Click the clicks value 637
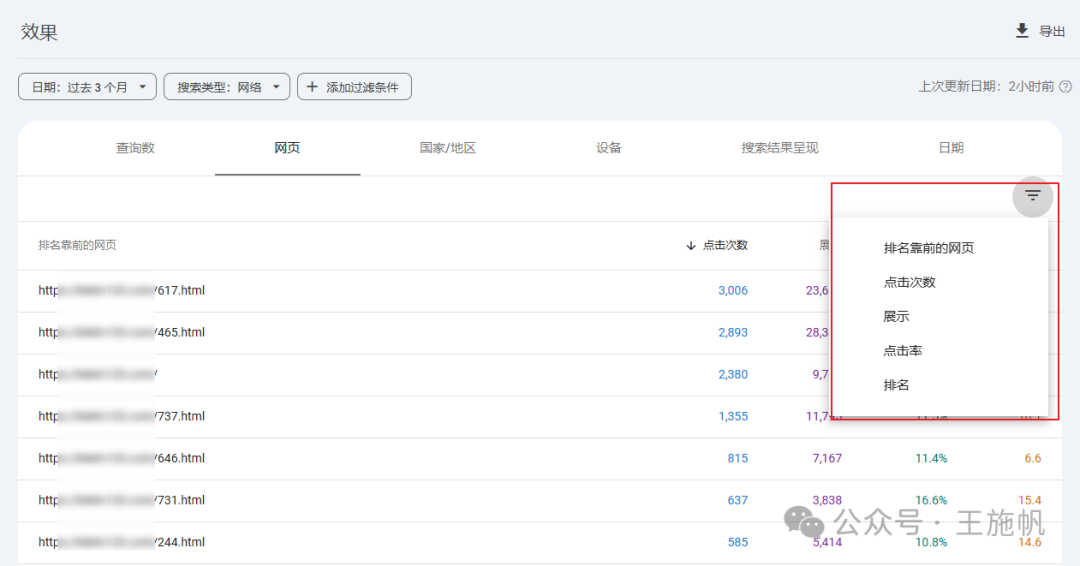 click(738, 501)
